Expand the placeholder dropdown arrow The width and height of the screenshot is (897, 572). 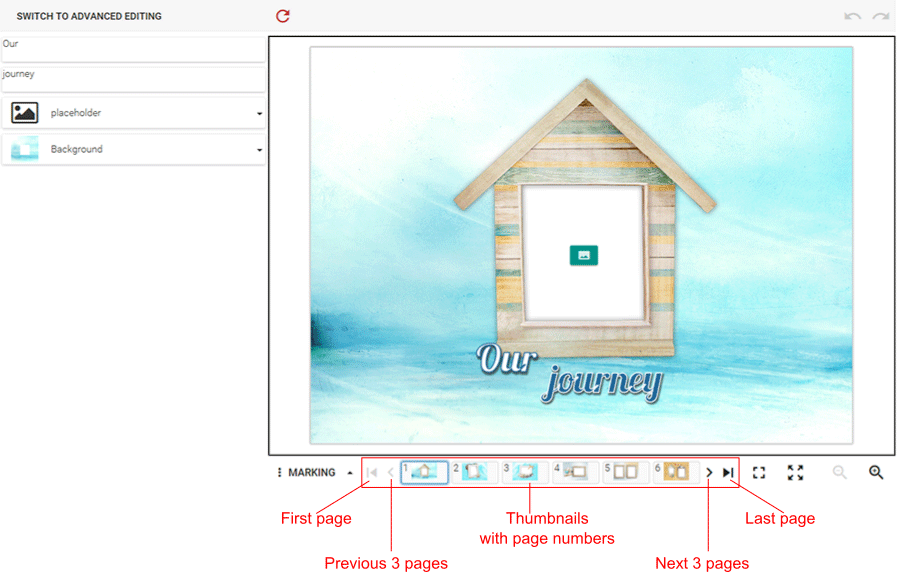tap(259, 113)
